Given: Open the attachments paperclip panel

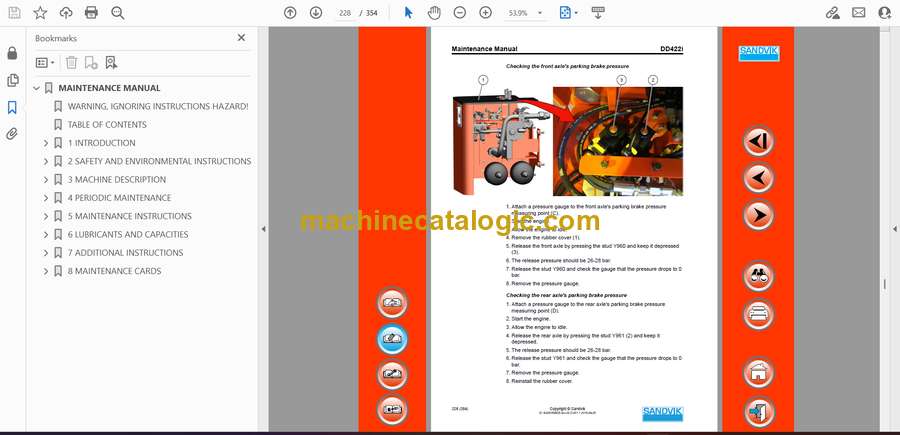Looking at the screenshot, I should [12, 134].
